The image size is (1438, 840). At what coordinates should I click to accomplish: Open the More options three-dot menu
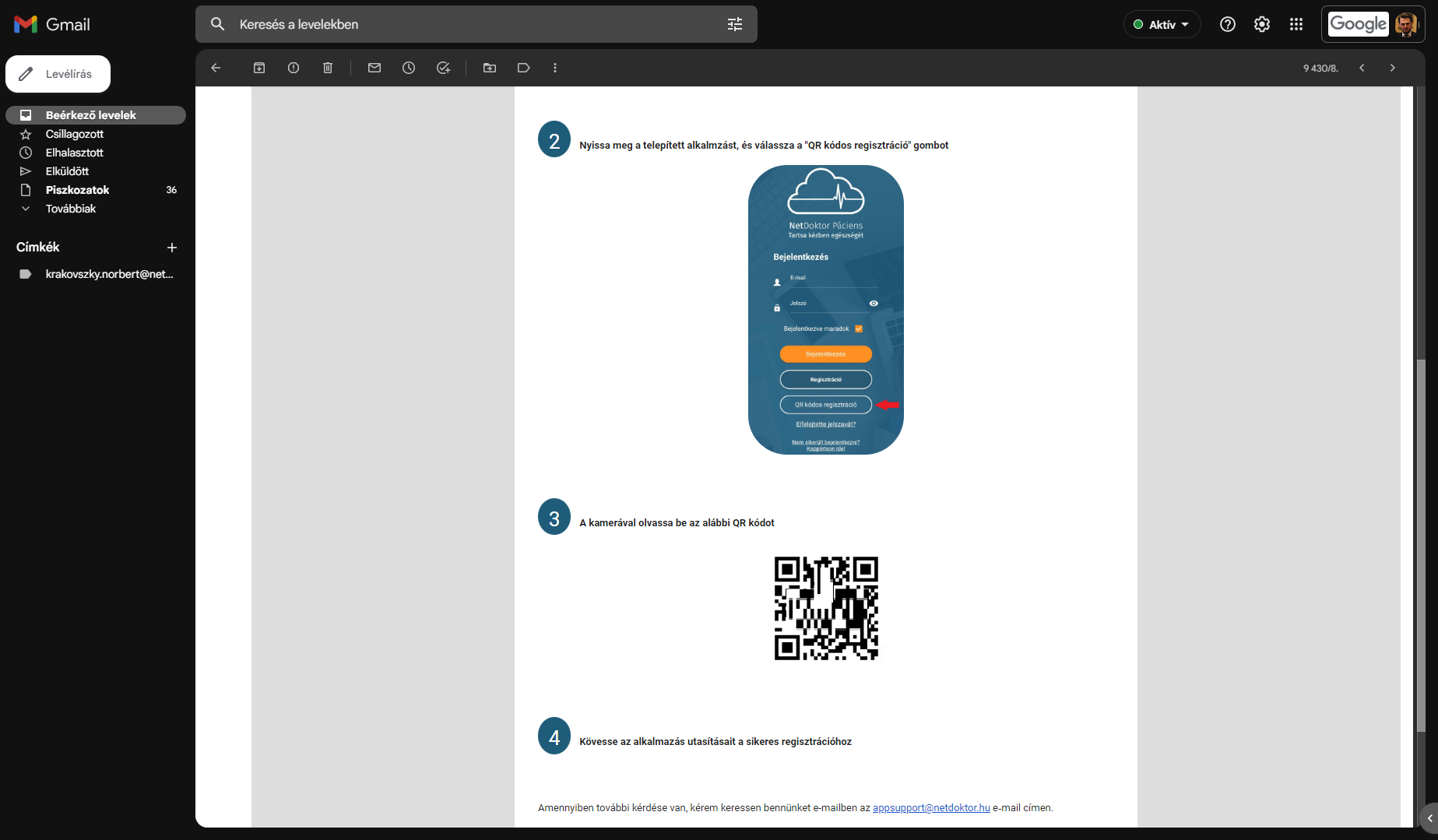pos(555,68)
